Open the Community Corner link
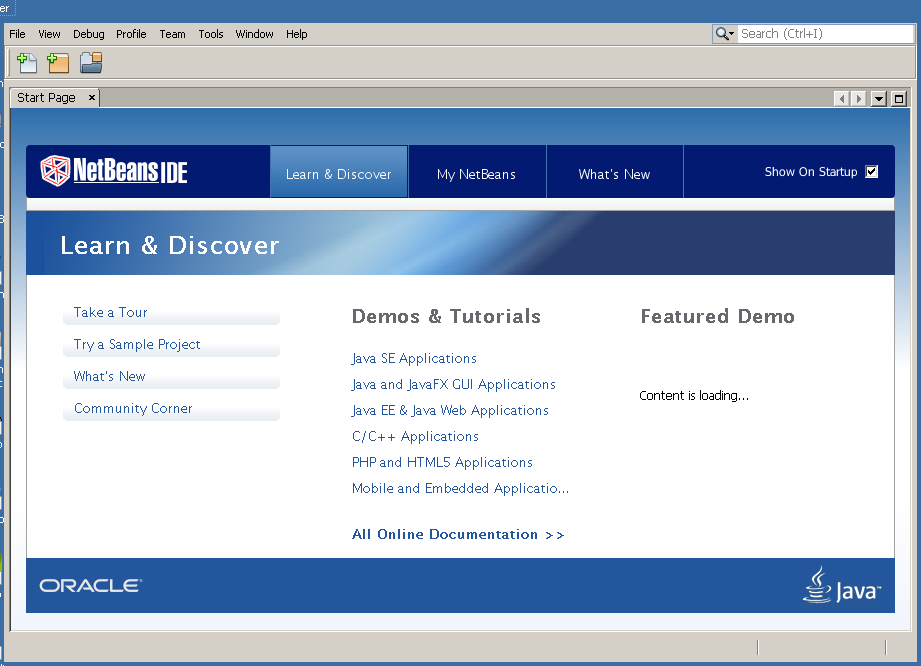Image resolution: width=921 pixels, height=666 pixels. tap(133, 408)
